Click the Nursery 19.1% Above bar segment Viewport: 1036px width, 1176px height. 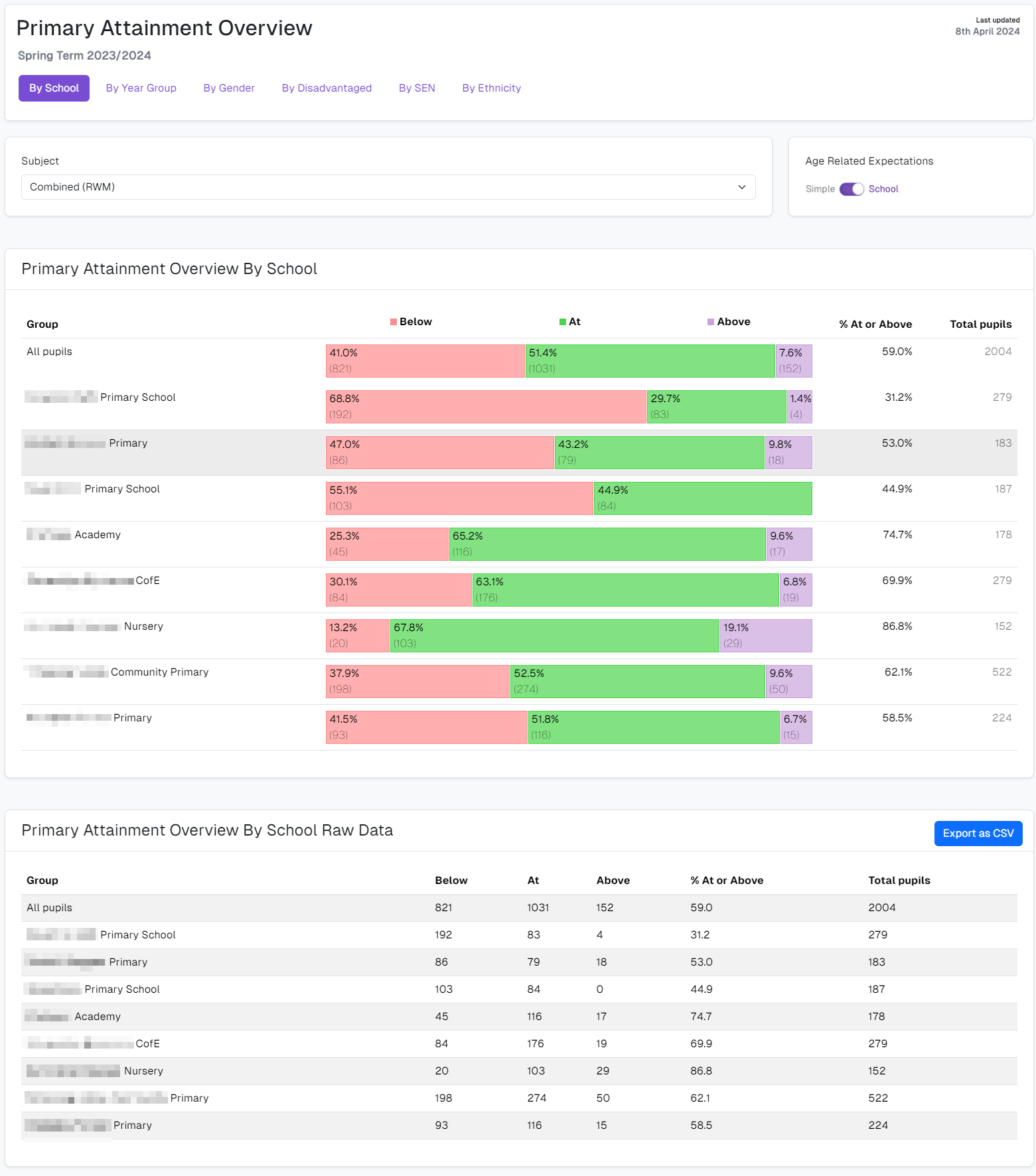[x=766, y=636]
